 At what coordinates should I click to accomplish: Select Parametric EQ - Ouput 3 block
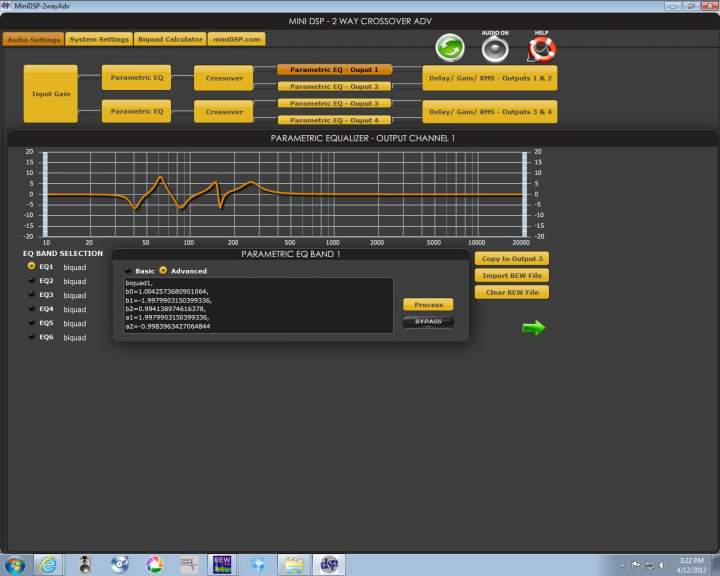click(334, 103)
